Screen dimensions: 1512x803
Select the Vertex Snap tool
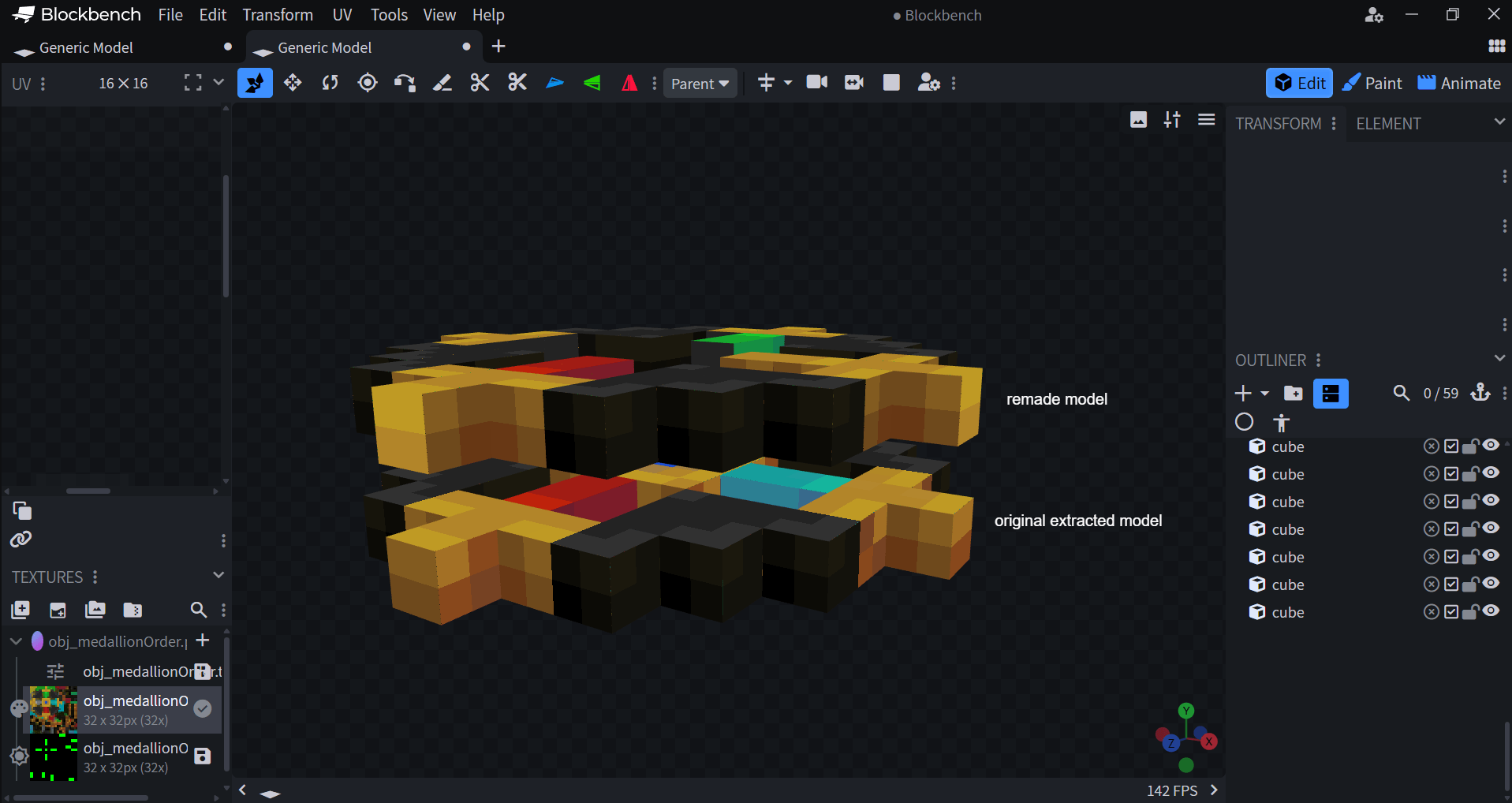tap(405, 83)
